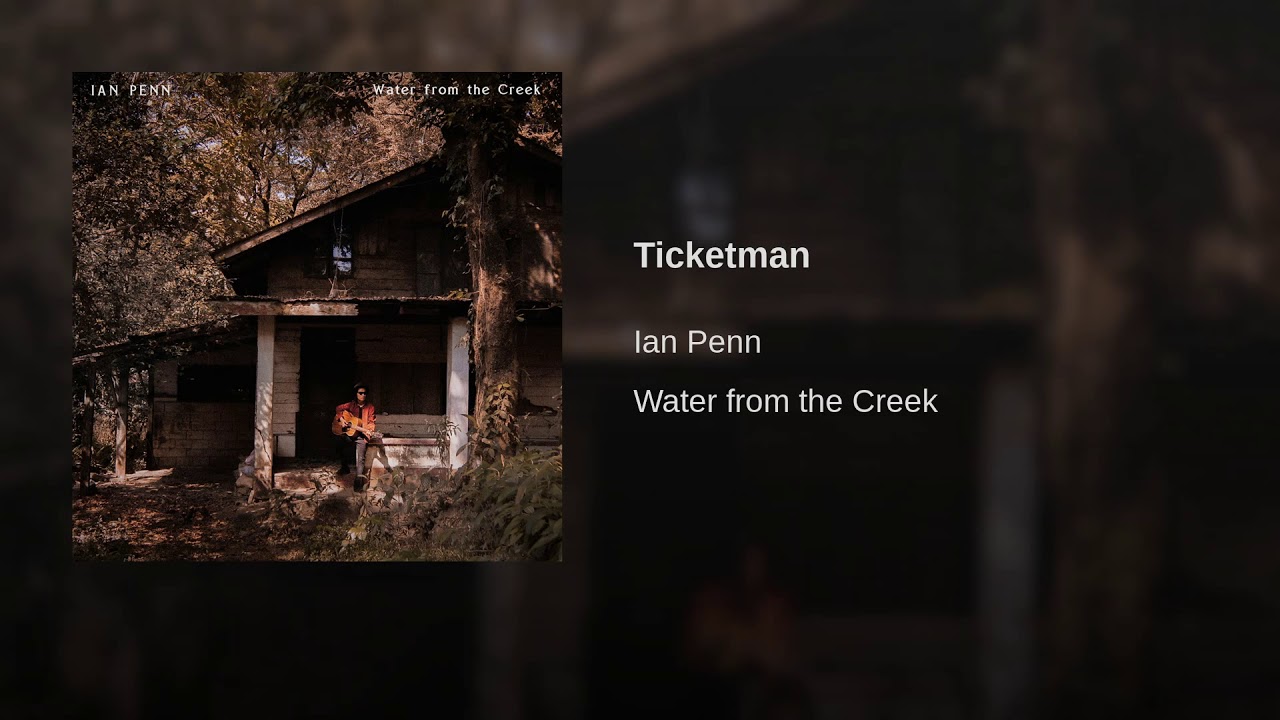Click the Ticketman song title
The image size is (1280, 720).
[x=721, y=255]
